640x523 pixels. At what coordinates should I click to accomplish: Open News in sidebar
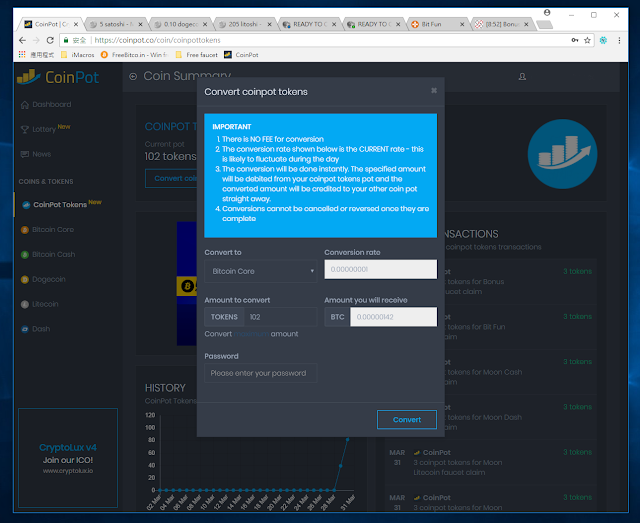click(42, 154)
